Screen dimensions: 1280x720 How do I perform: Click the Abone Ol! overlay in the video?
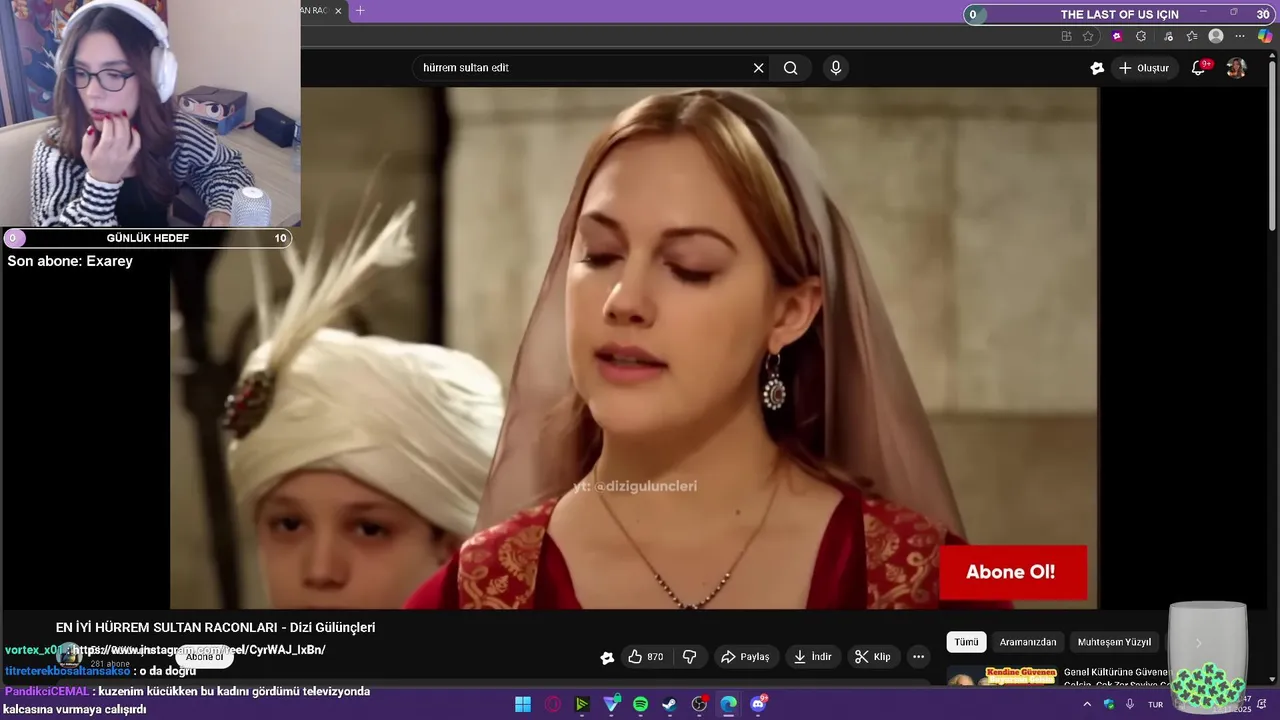pyautogui.click(x=1012, y=573)
